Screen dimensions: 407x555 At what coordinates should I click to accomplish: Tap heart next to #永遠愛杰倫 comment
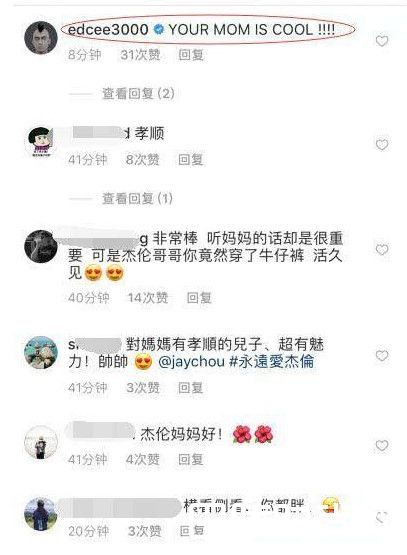[382, 355]
